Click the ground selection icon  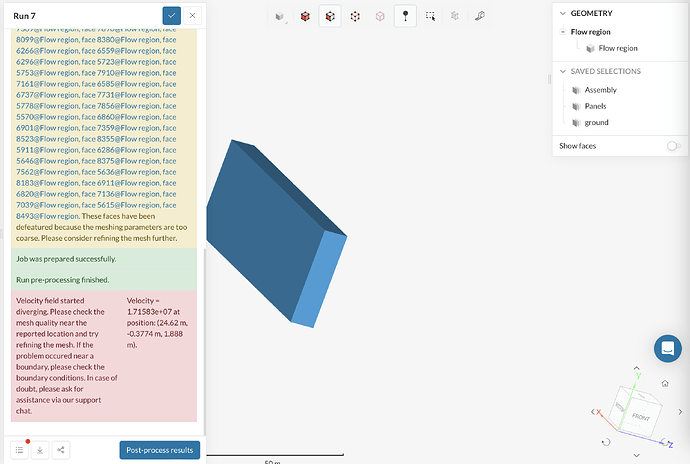click(x=576, y=123)
